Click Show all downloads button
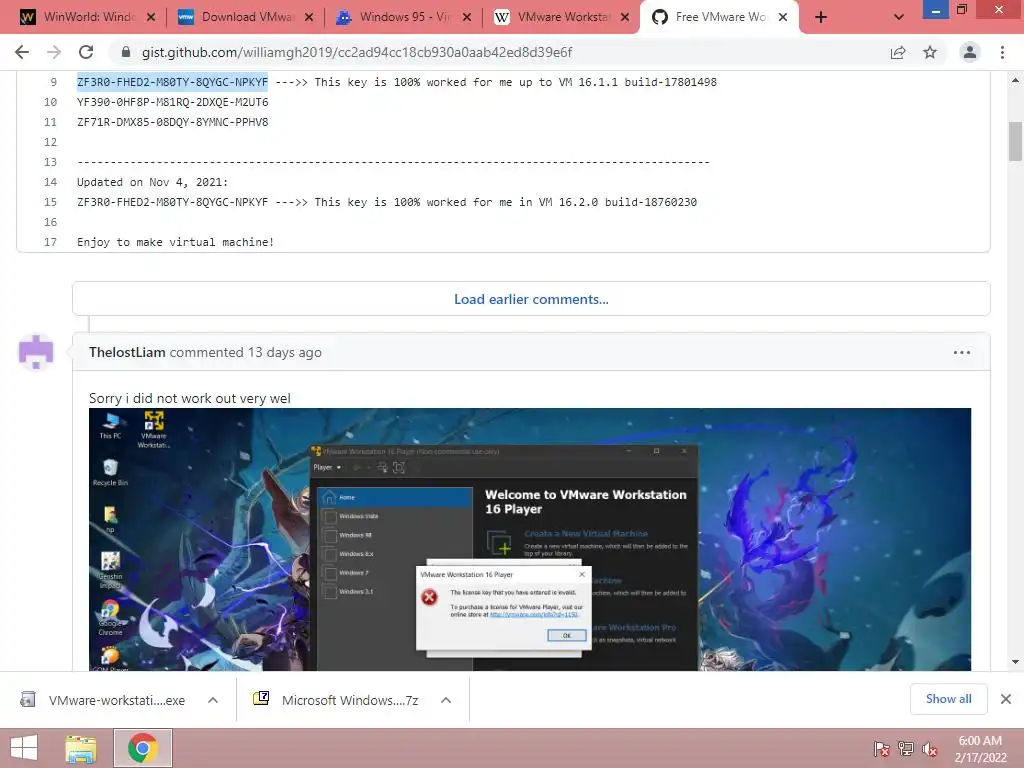This screenshot has width=1024, height=768. [x=948, y=699]
